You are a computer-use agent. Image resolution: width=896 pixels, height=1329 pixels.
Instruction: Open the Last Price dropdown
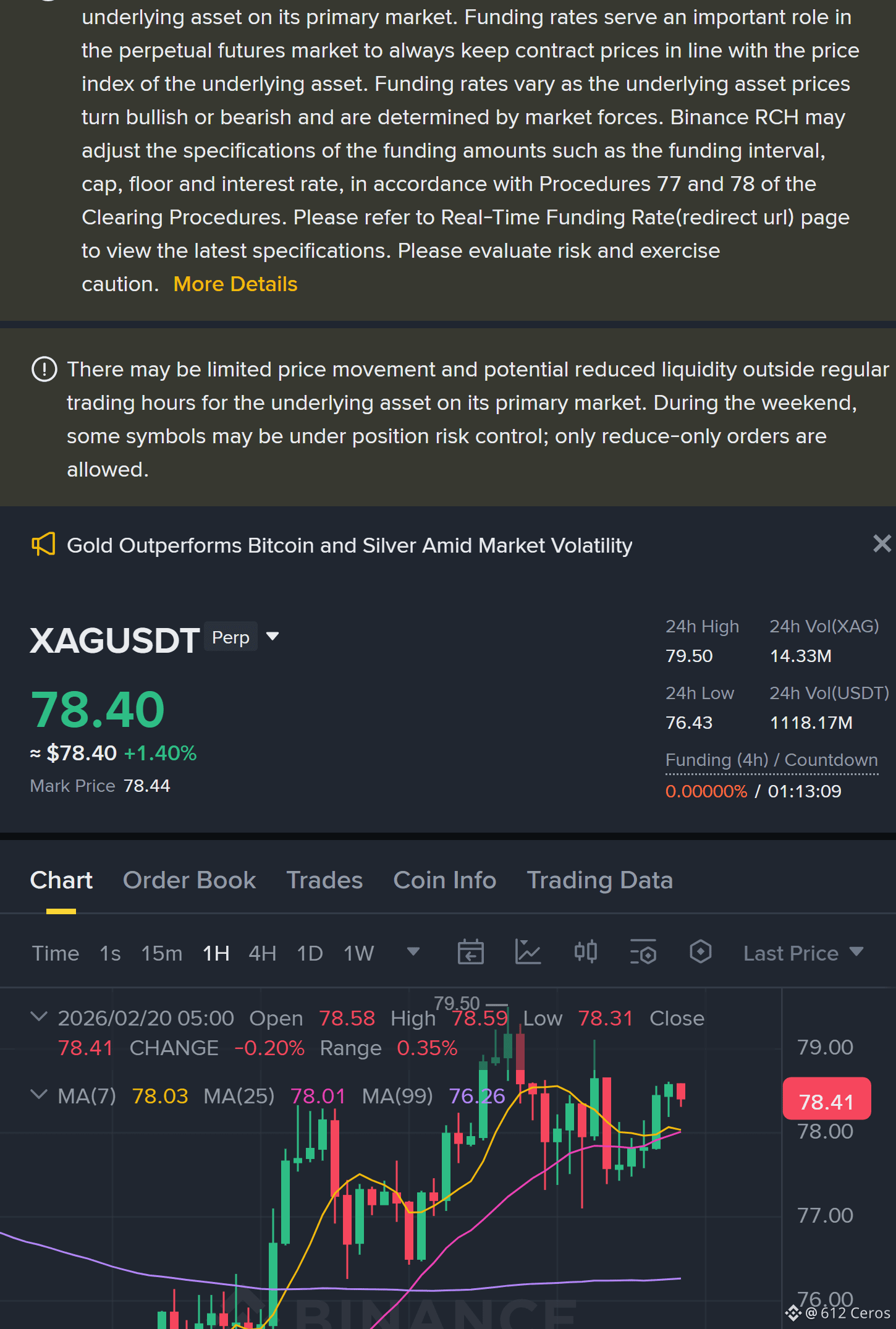803,953
